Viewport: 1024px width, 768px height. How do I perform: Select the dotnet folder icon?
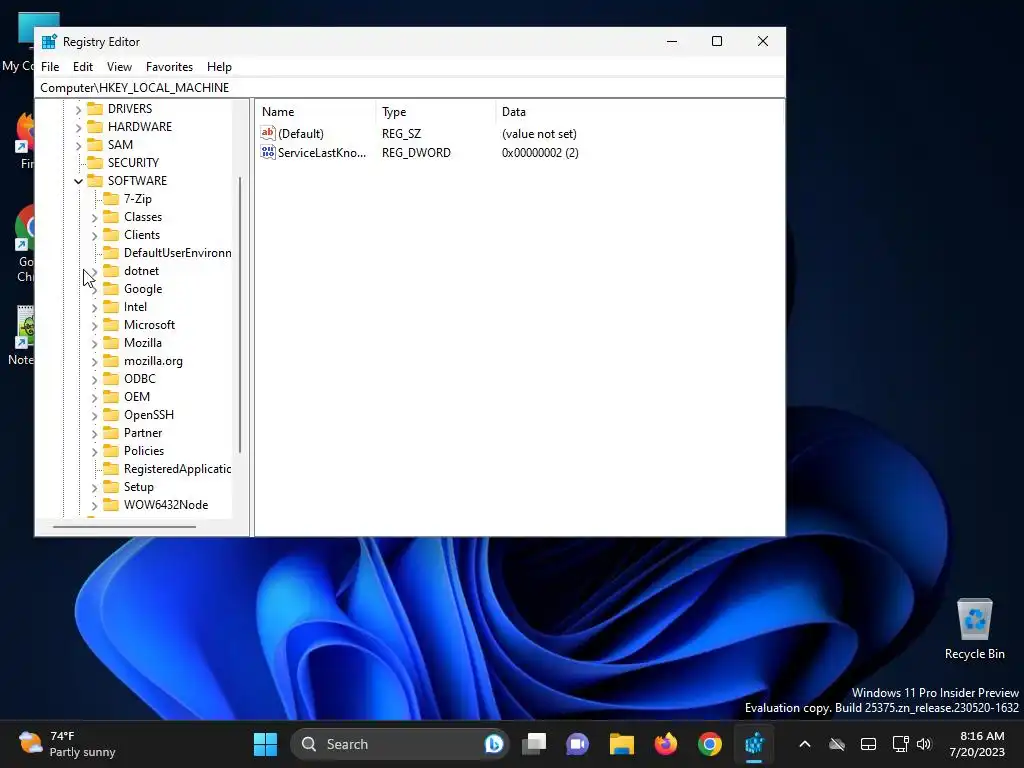pyautogui.click(x=112, y=270)
